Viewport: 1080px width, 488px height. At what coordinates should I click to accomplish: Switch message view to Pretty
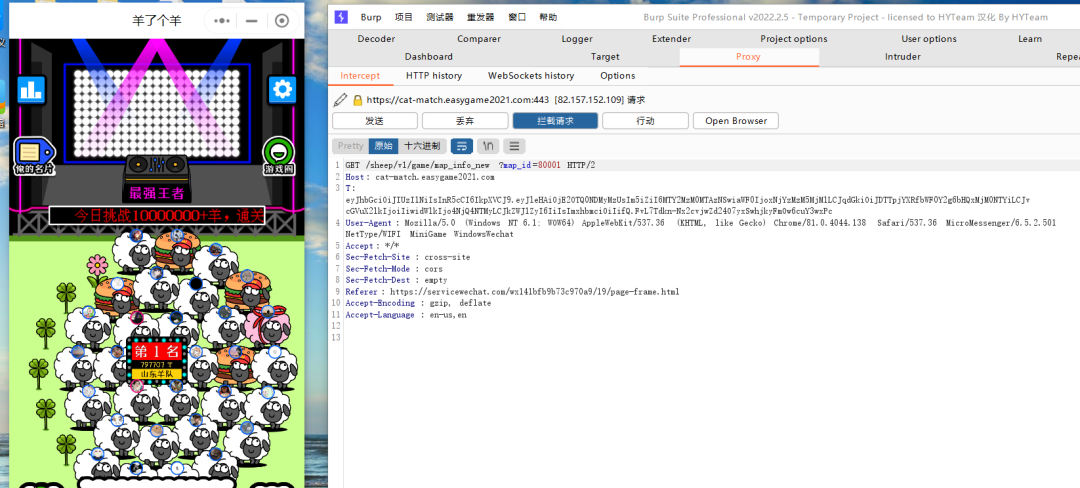(x=351, y=145)
